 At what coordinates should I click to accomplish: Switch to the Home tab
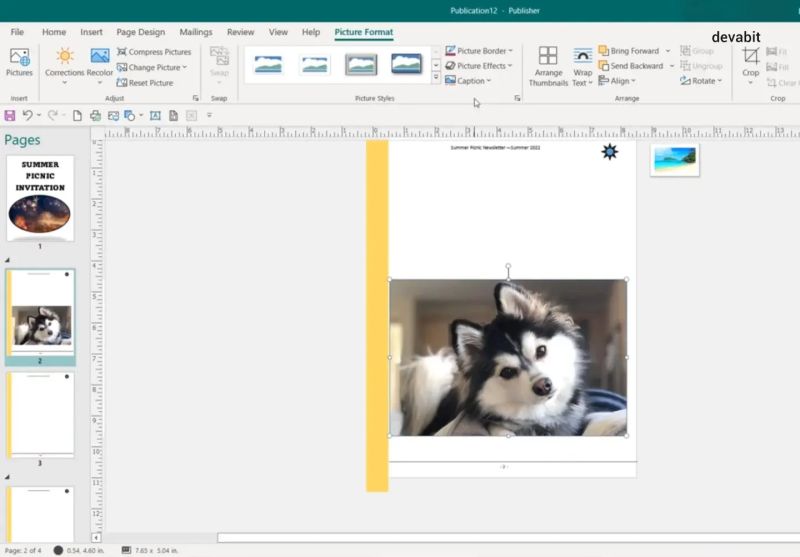[54, 32]
